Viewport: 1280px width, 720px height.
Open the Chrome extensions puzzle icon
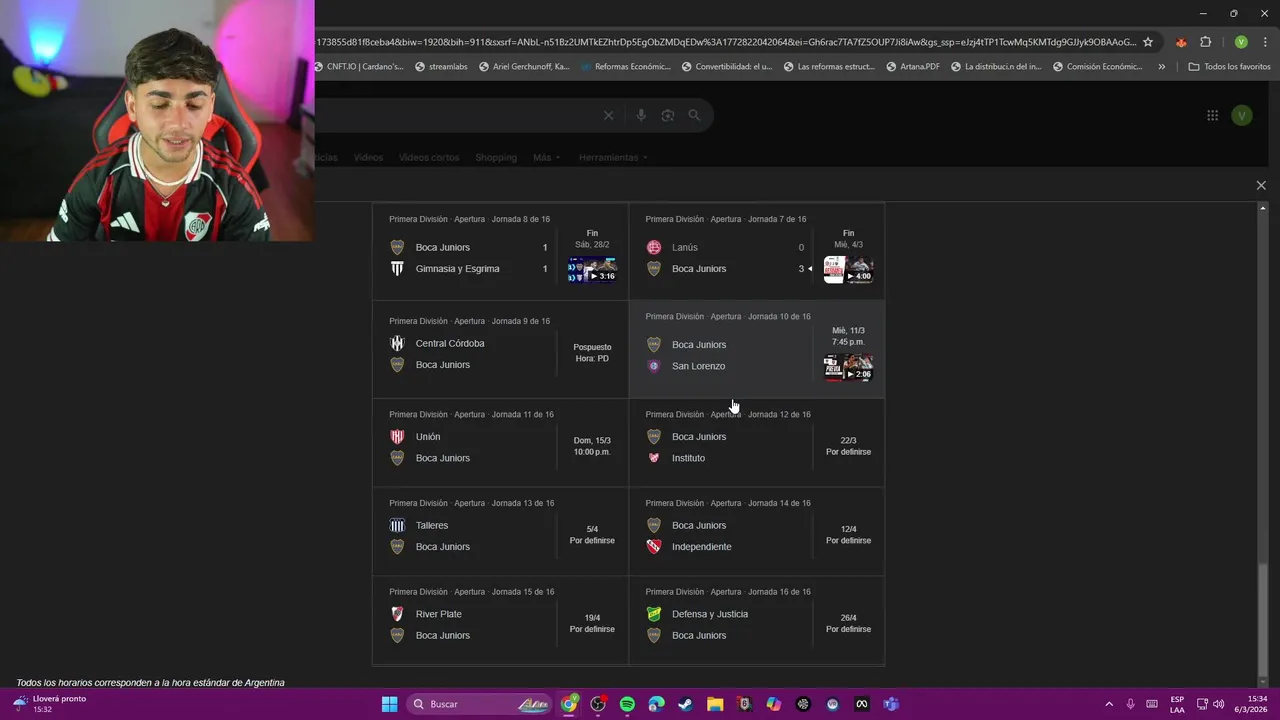pos(1205,42)
